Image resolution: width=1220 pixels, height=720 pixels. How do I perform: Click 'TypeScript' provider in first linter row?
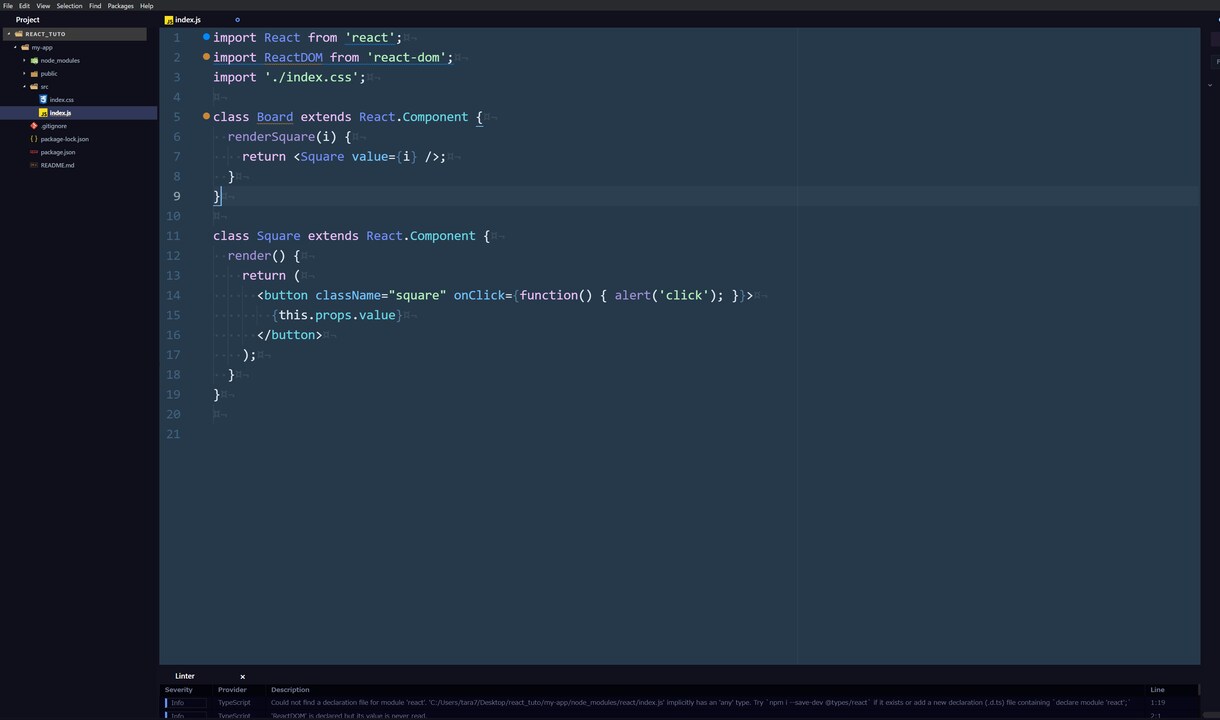click(234, 703)
